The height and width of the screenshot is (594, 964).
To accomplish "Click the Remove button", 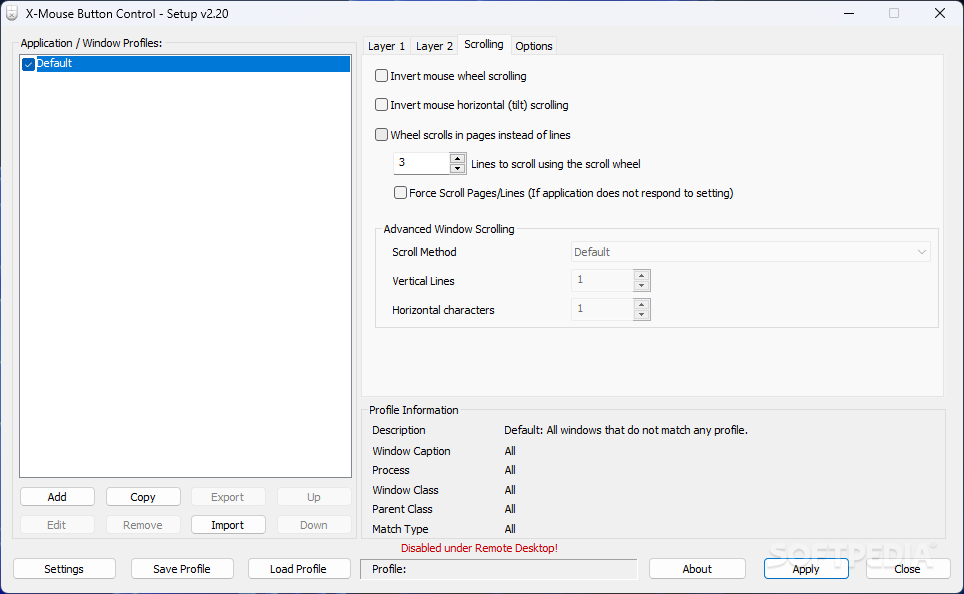I will point(143,525).
